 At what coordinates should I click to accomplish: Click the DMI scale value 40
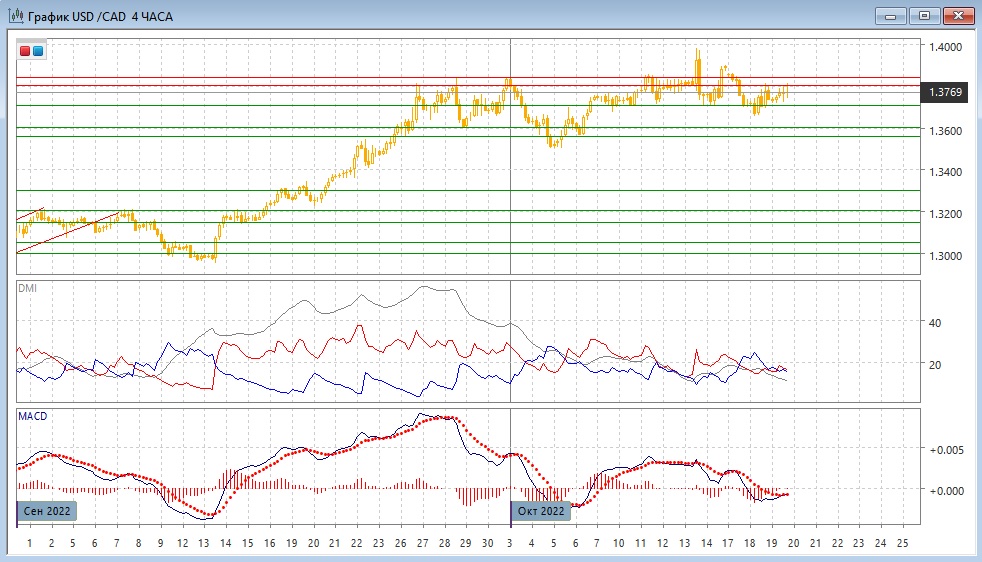coord(936,323)
